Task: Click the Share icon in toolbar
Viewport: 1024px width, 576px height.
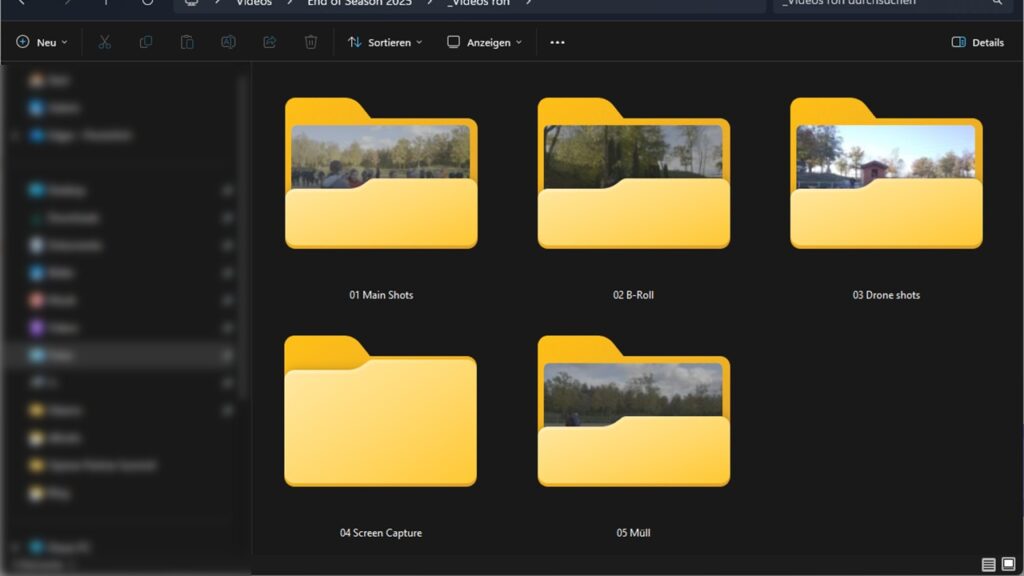Action: pos(269,42)
